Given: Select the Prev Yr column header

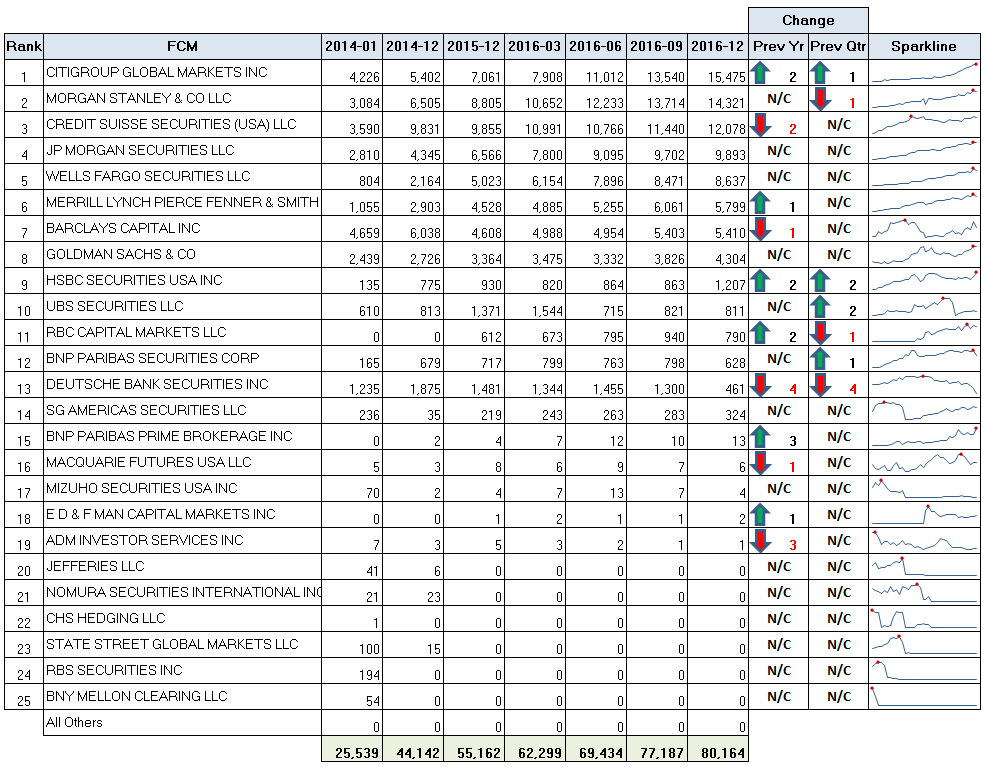Looking at the screenshot, I should (x=779, y=46).
